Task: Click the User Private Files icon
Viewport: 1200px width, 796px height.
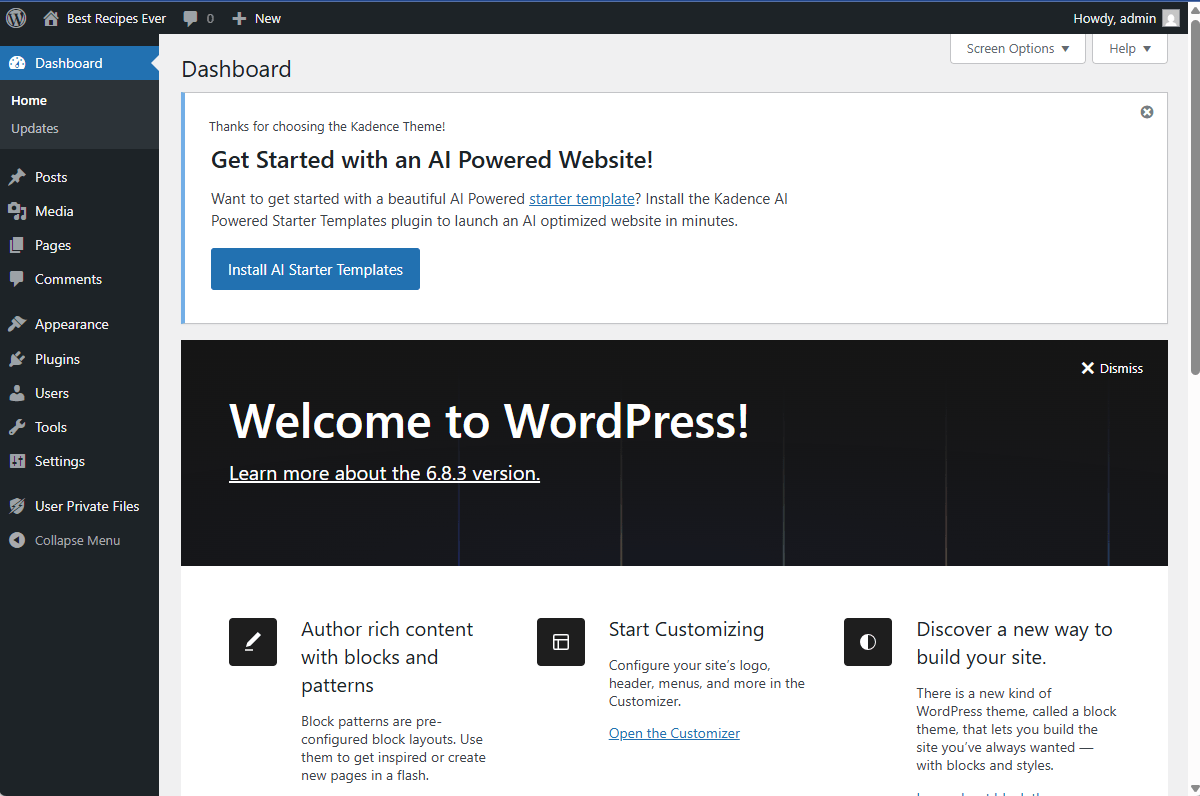Action: [17, 506]
